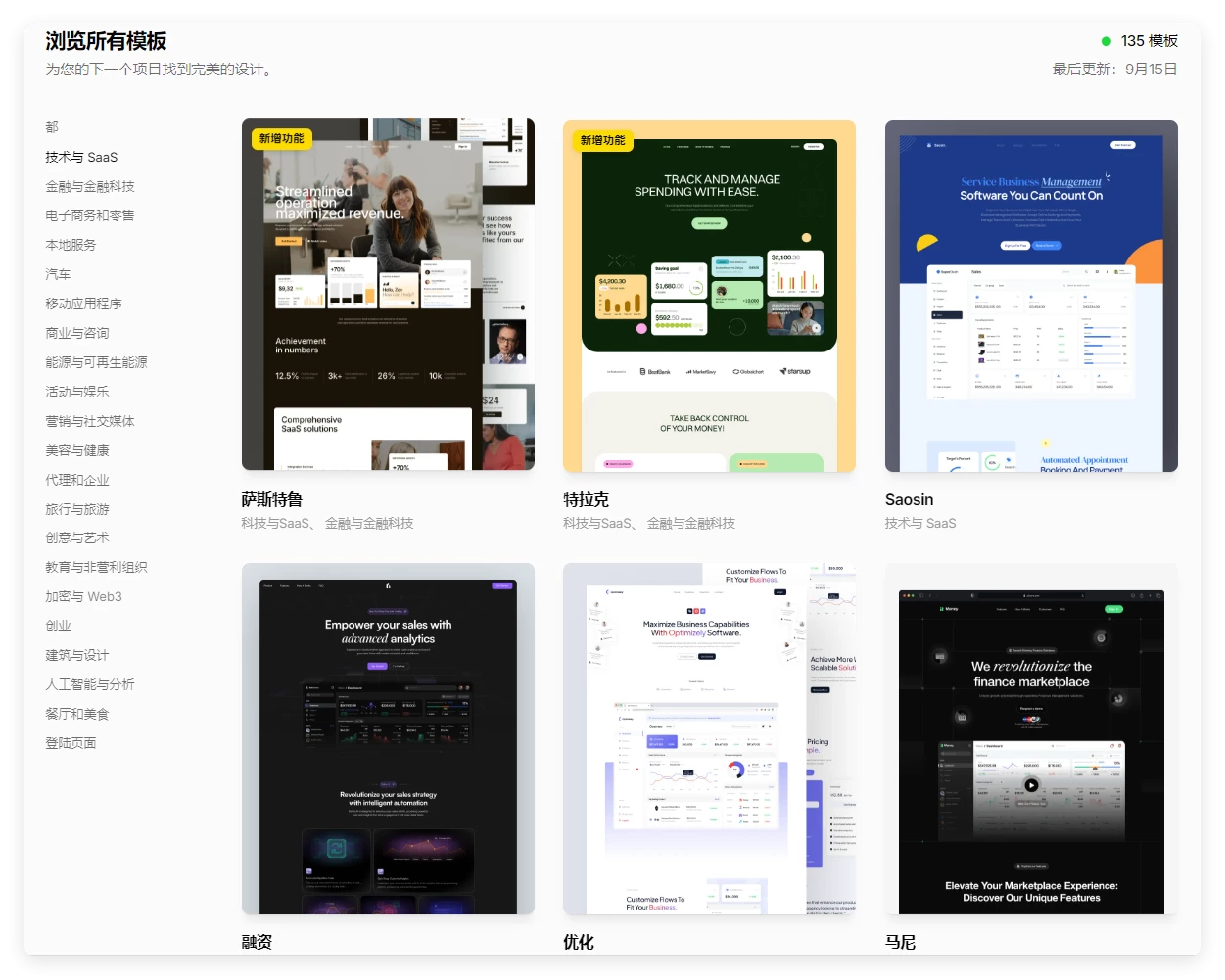Open the 融资 dark analytics template thumbnail
The width and height of the screenshot is (1225, 980).
click(388, 739)
